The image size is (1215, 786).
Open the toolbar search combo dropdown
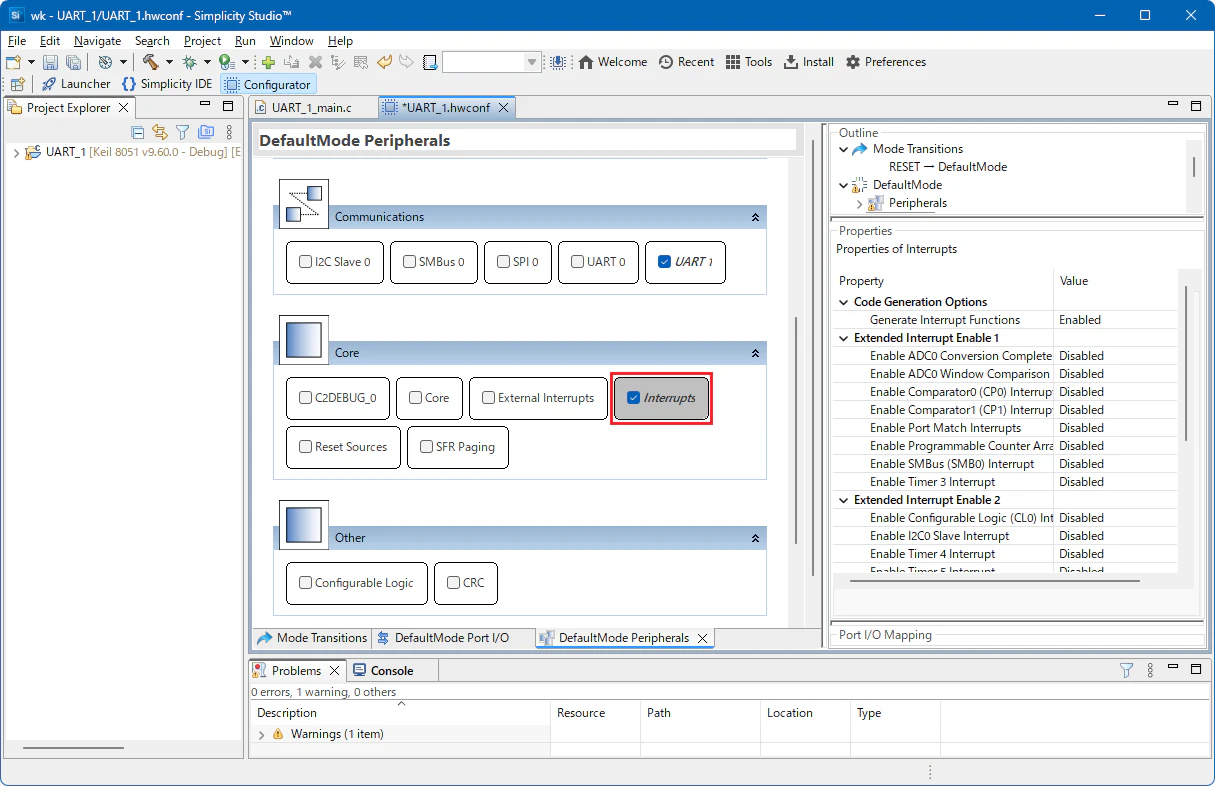tap(532, 62)
